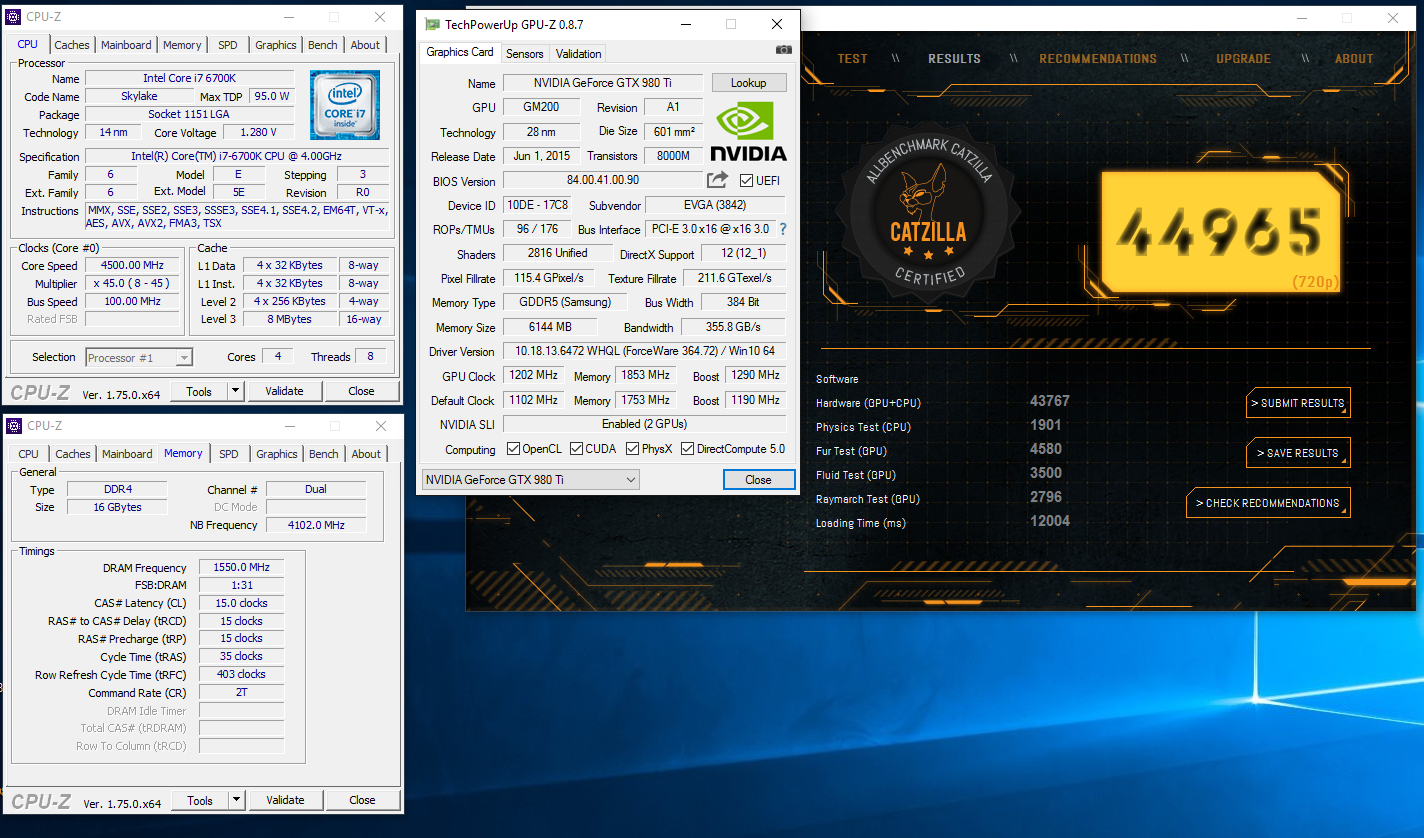Switch to Sensors tab in GPU-Z
This screenshot has height=838, width=1424.
click(x=525, y=54)
